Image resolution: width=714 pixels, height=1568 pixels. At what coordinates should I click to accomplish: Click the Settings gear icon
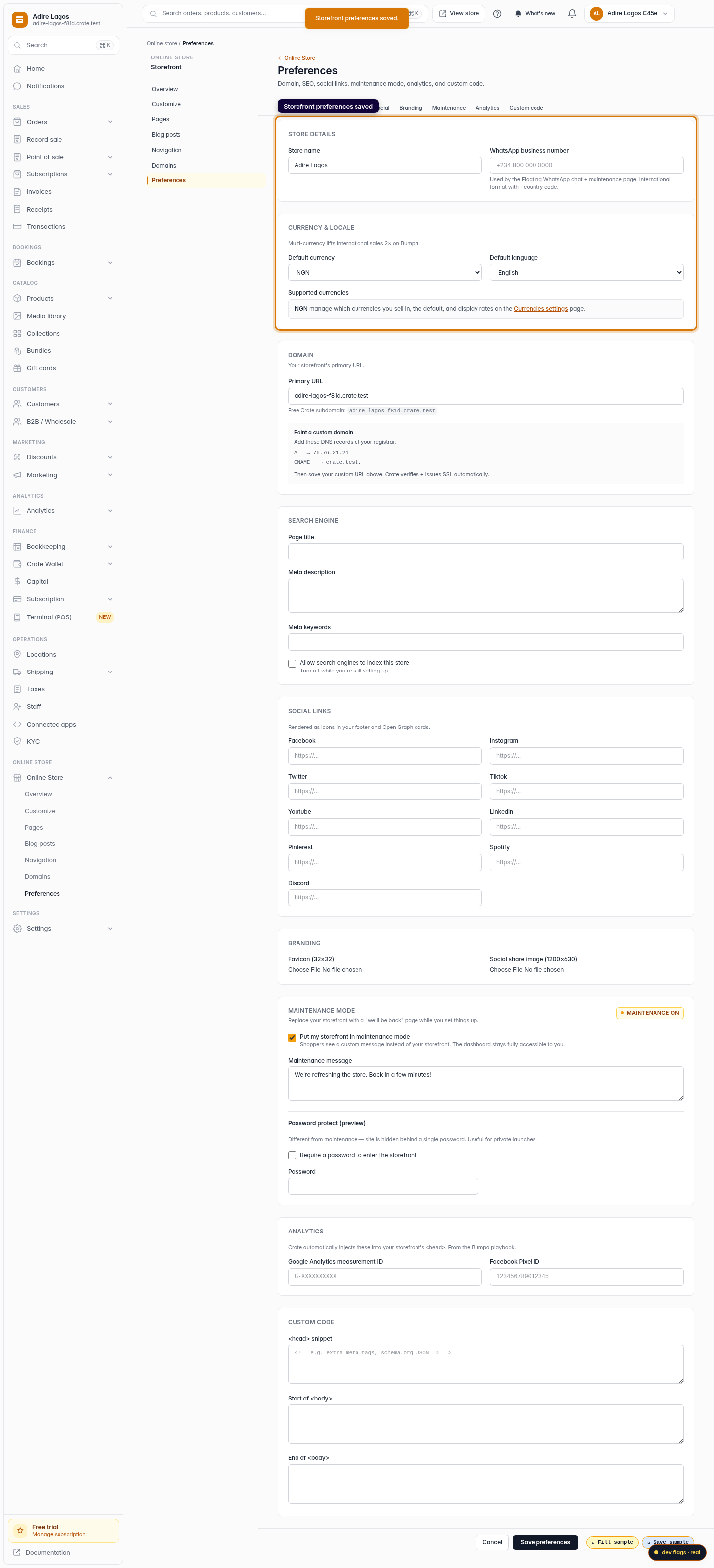17,928
